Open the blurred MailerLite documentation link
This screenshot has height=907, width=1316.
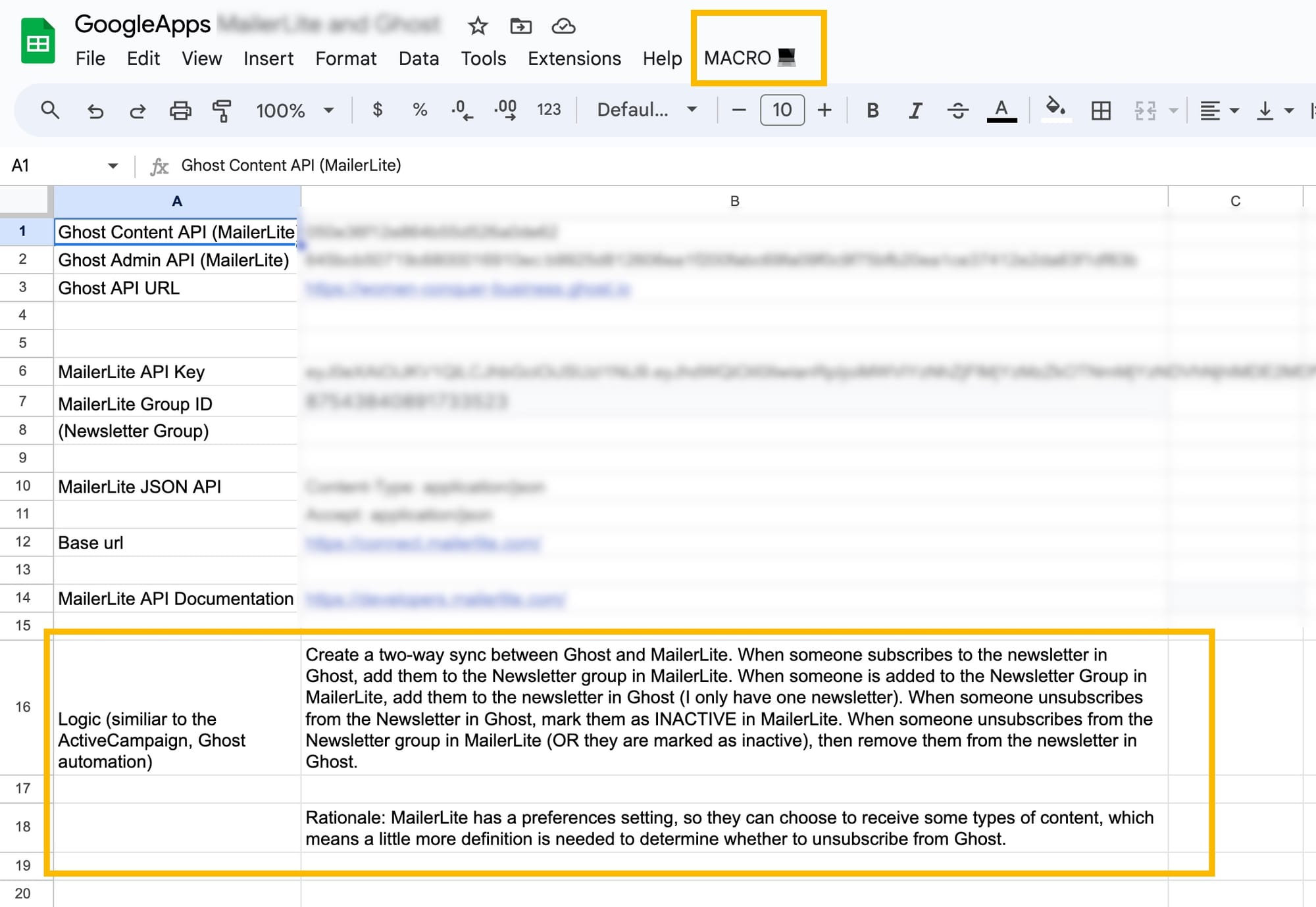435,599
